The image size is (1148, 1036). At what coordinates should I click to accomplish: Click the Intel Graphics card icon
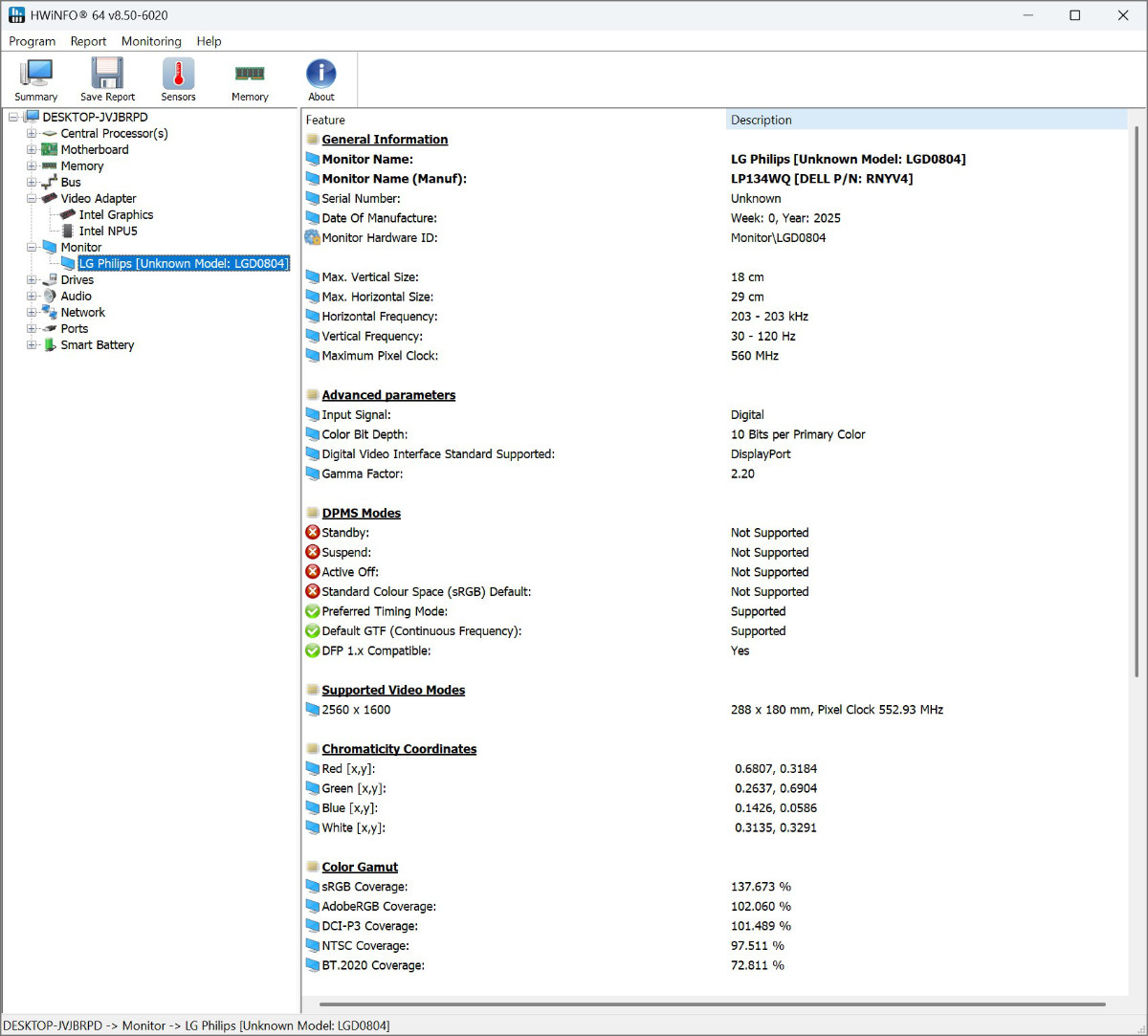click(x=68, y=214)
